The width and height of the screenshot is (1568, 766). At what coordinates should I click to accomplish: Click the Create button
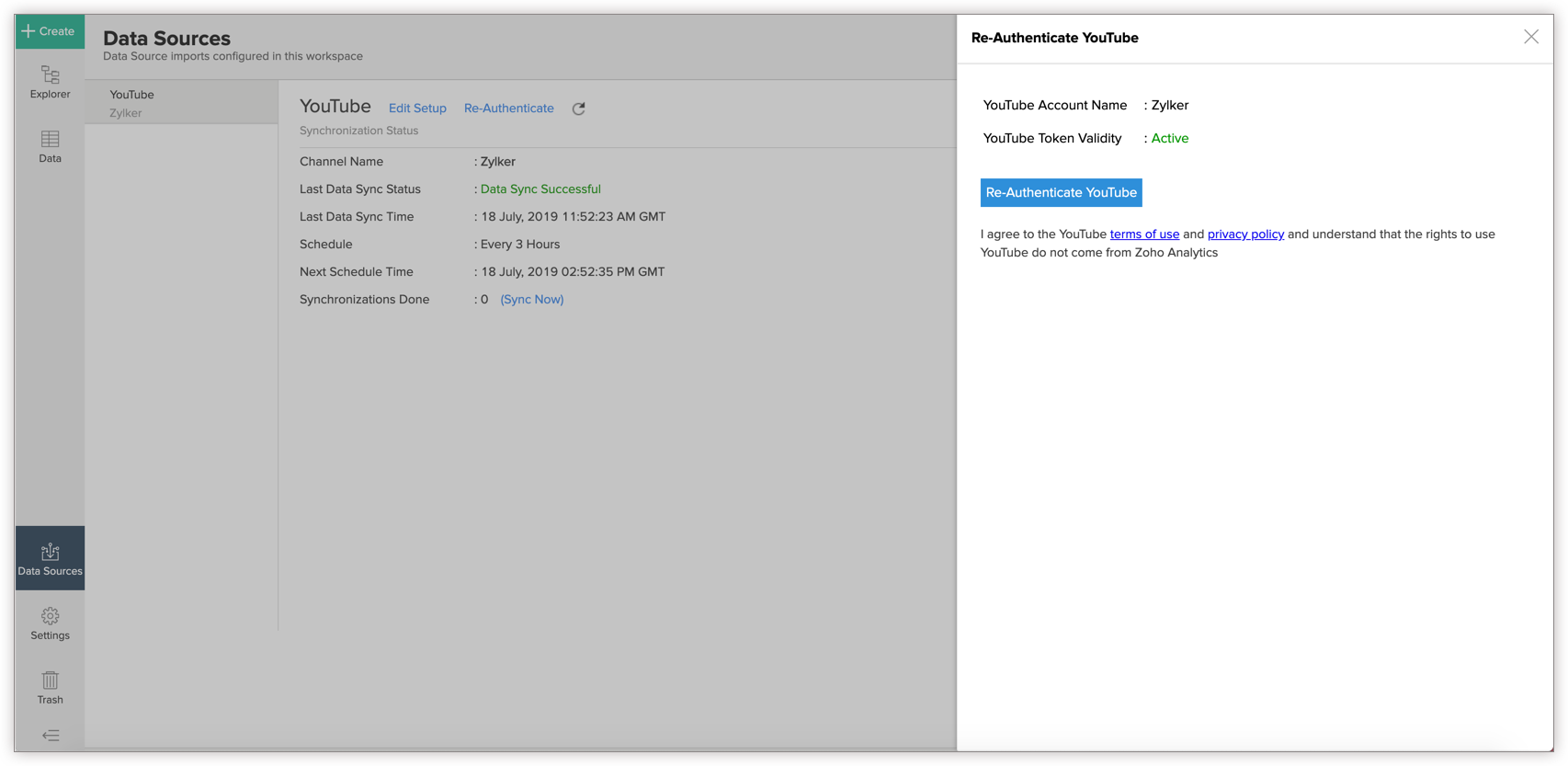point(50,31)
